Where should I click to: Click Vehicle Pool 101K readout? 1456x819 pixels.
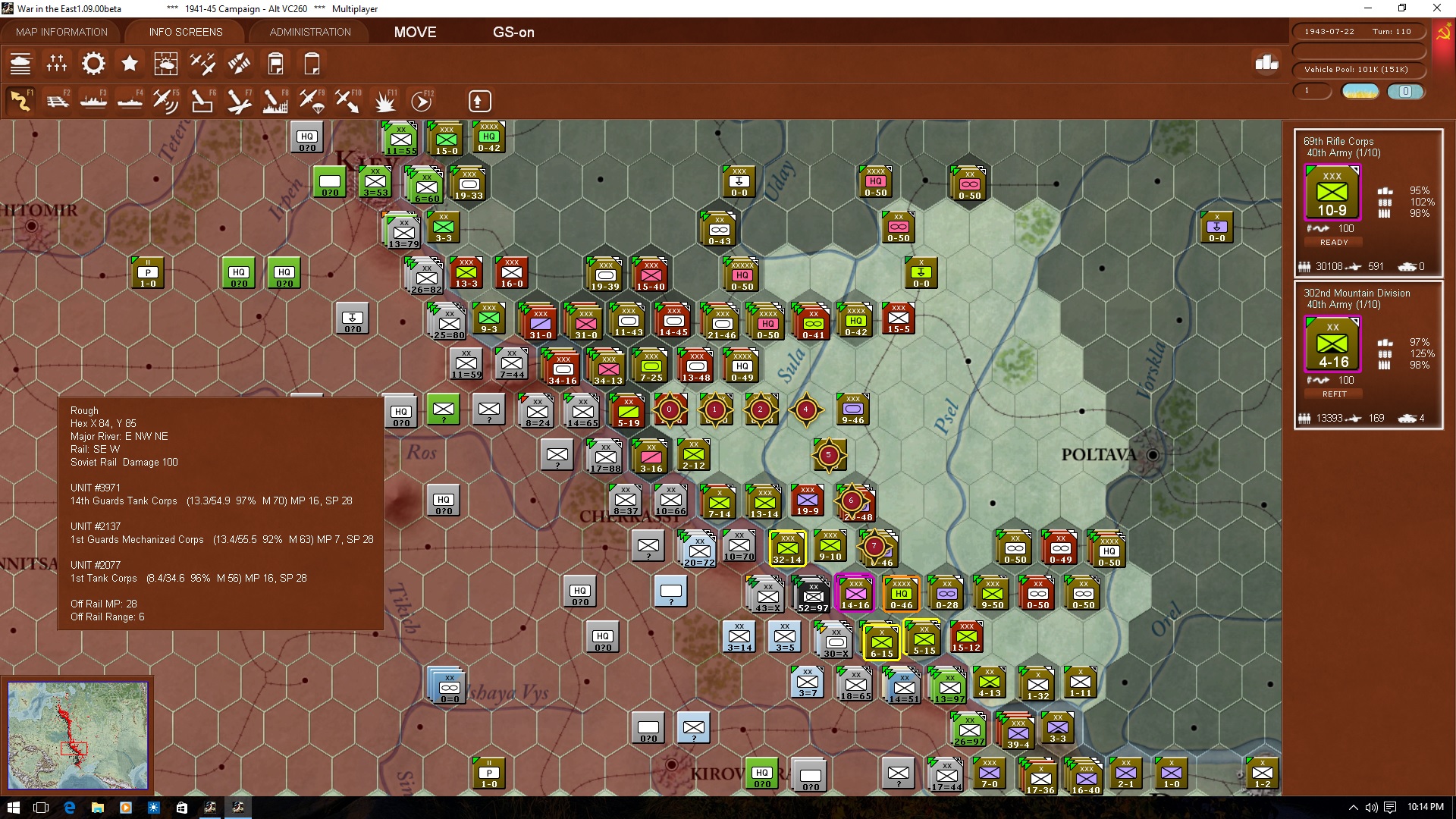(x=1357, y=70)
